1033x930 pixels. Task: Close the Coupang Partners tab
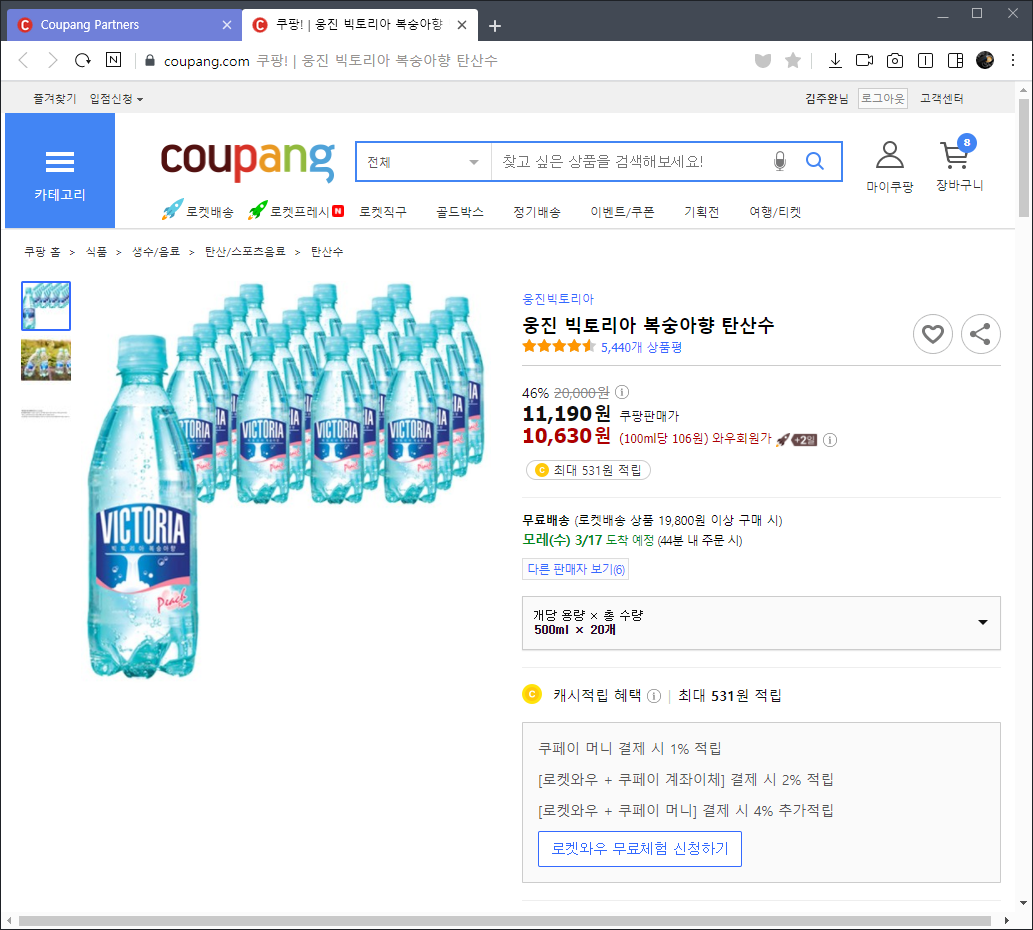point(227,25)
